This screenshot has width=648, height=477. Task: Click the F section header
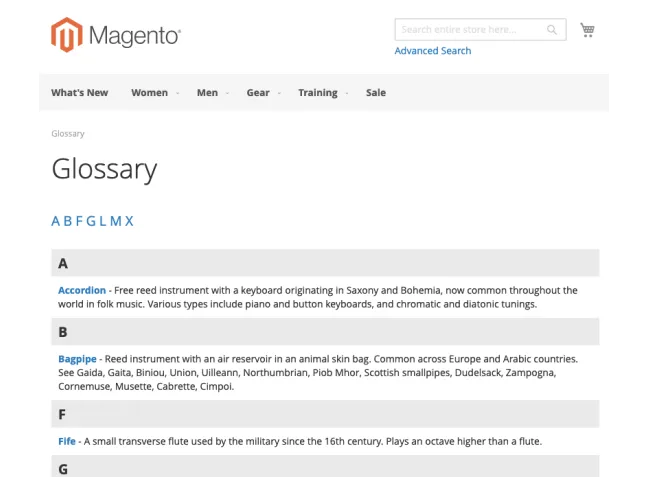325,414
